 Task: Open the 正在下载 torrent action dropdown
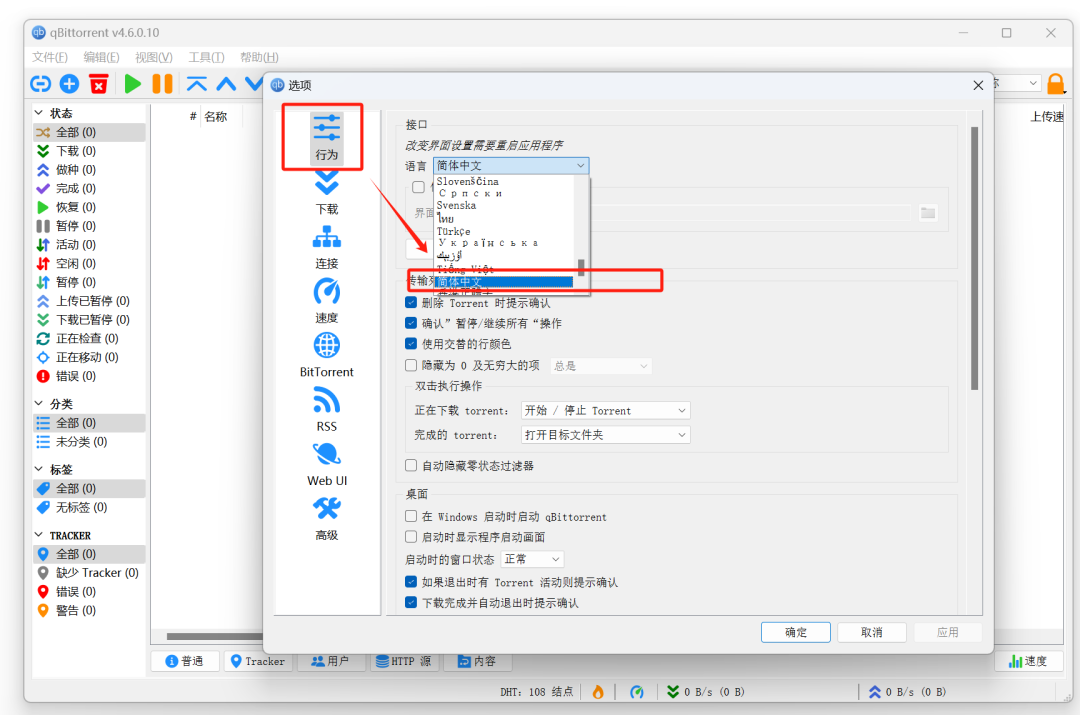point(605,411)
